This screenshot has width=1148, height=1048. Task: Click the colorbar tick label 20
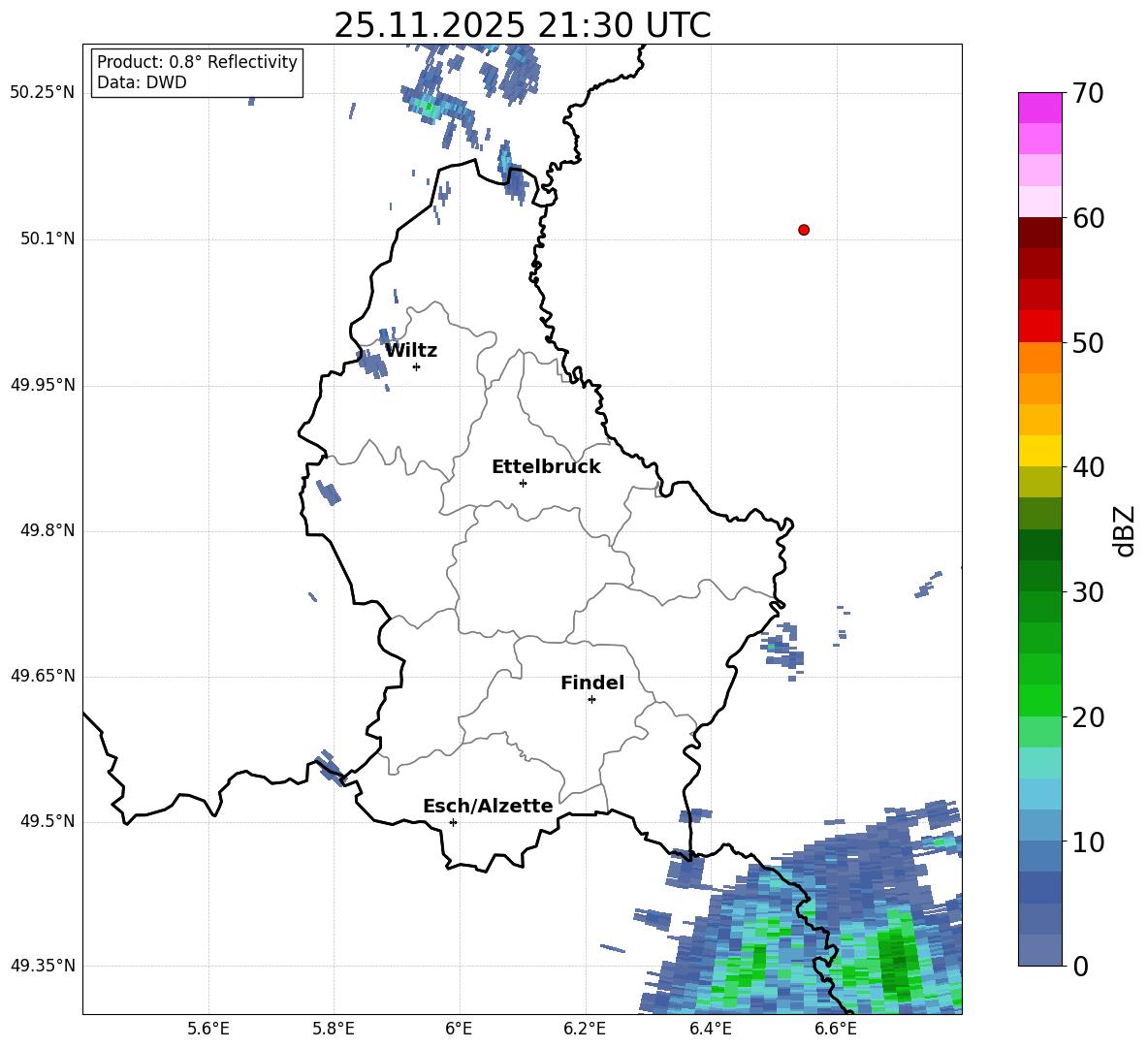pos(1088,717)
